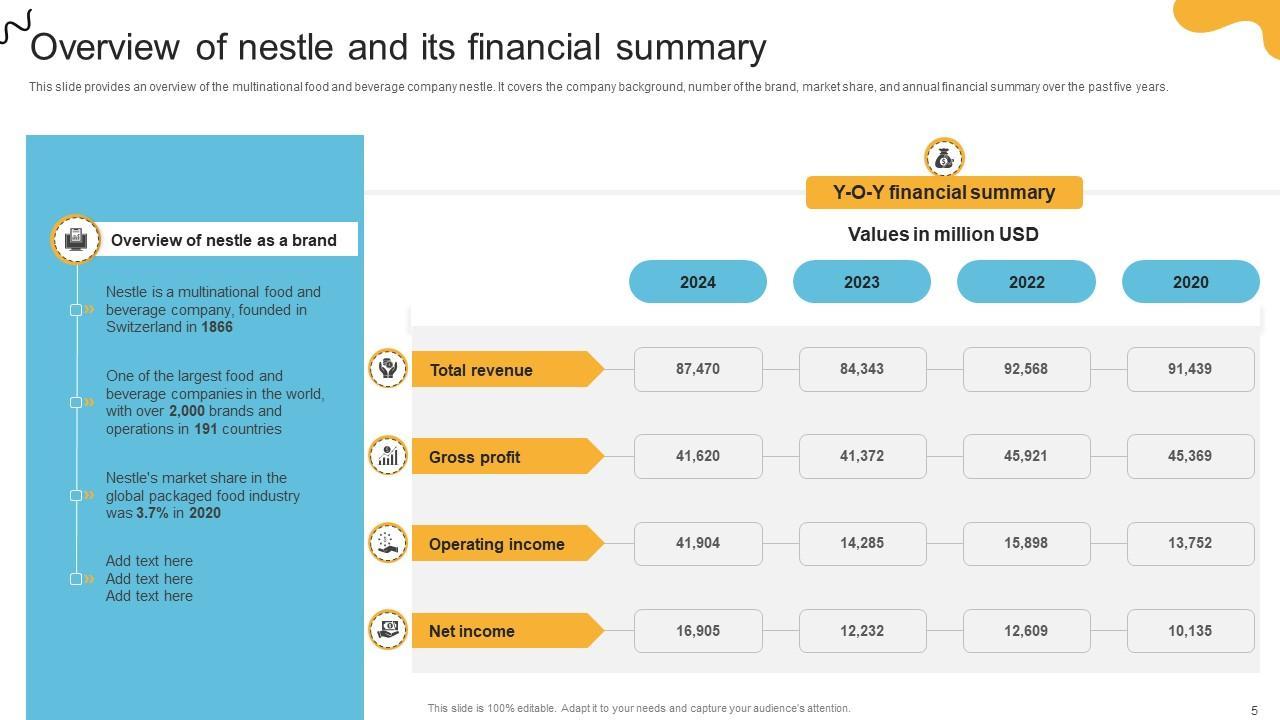Image resolution: width=1280 pixels, height=720 pixels.
Task: Select the 2022 year header pill
Action: click(x=1026, y=282)
